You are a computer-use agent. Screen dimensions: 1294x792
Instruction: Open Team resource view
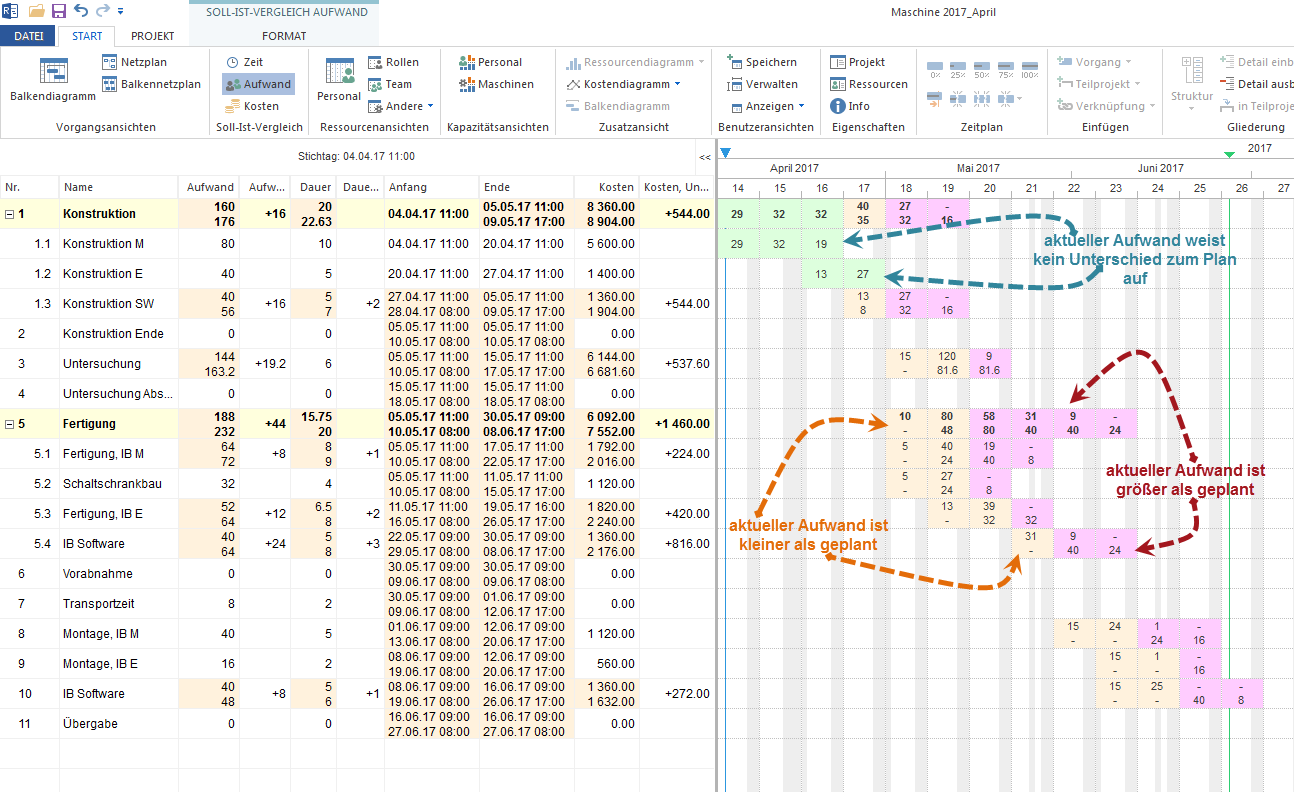click(389, 84)
